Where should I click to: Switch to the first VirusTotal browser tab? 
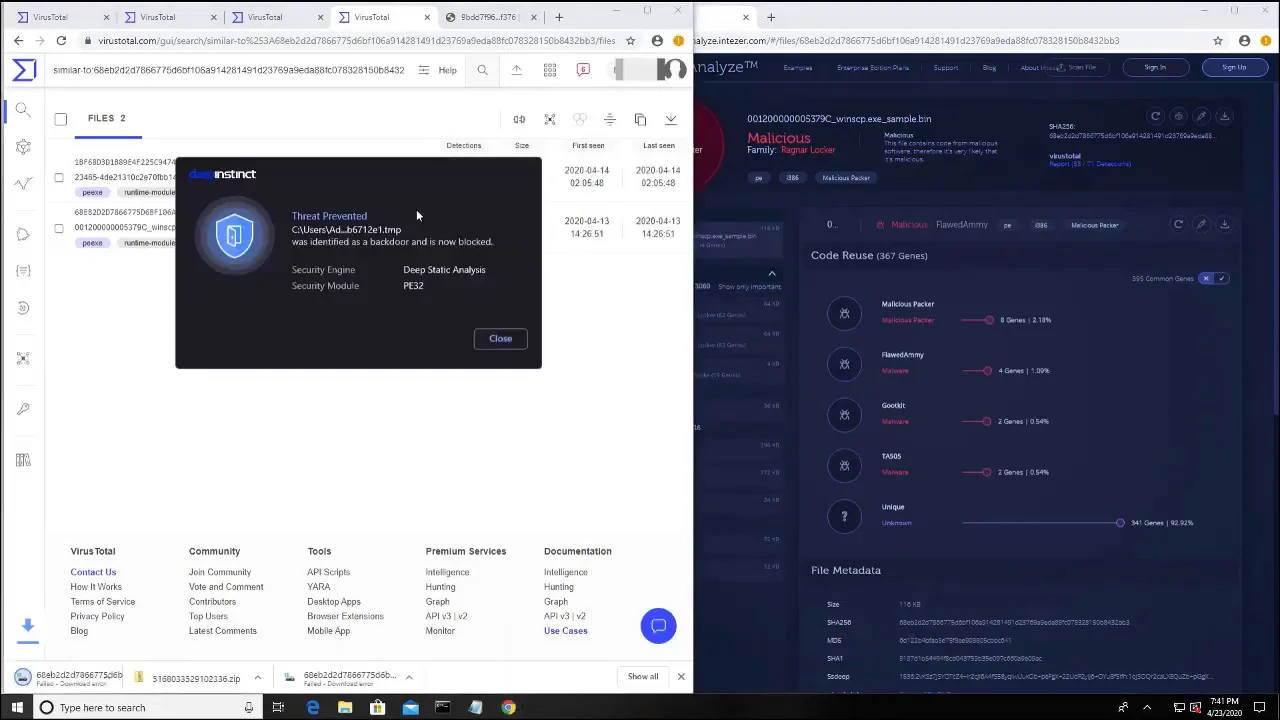(x=60, y=17)
